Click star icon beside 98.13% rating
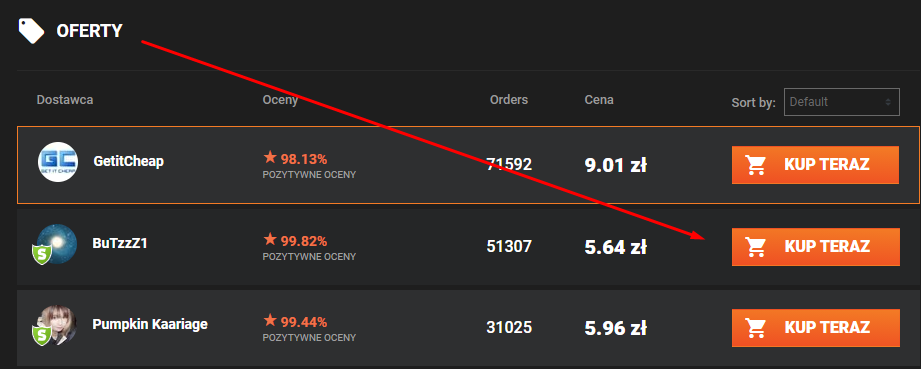 click(270, 157)
